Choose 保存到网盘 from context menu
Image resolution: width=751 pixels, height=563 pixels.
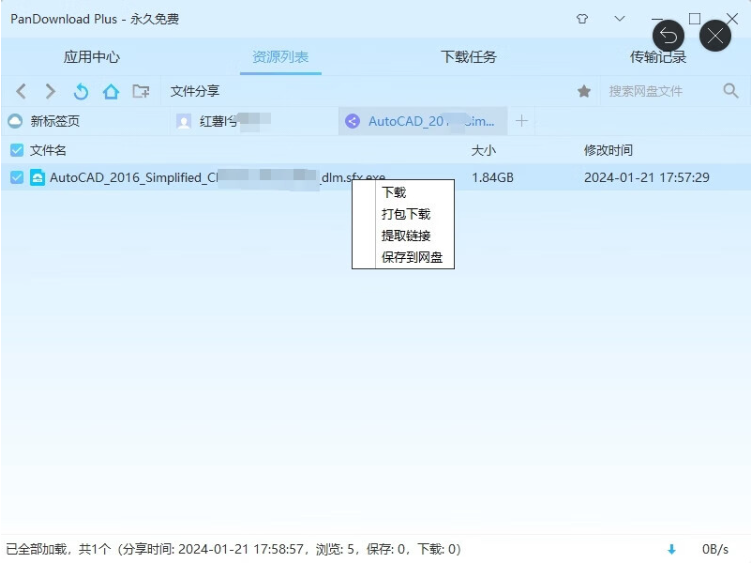tap(412, 257)
